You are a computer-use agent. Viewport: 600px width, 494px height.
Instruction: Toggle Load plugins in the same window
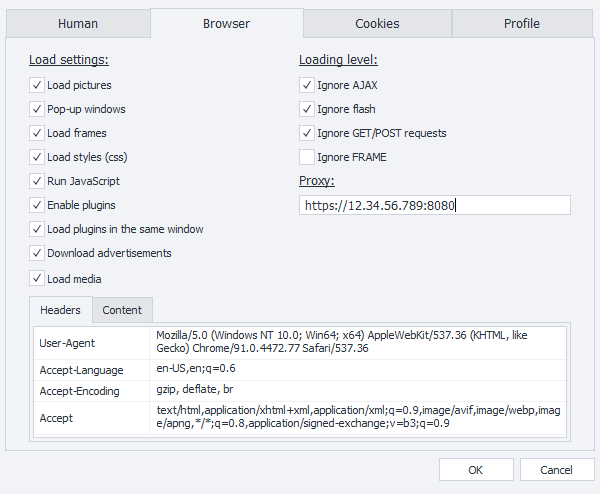coord(37,229)
